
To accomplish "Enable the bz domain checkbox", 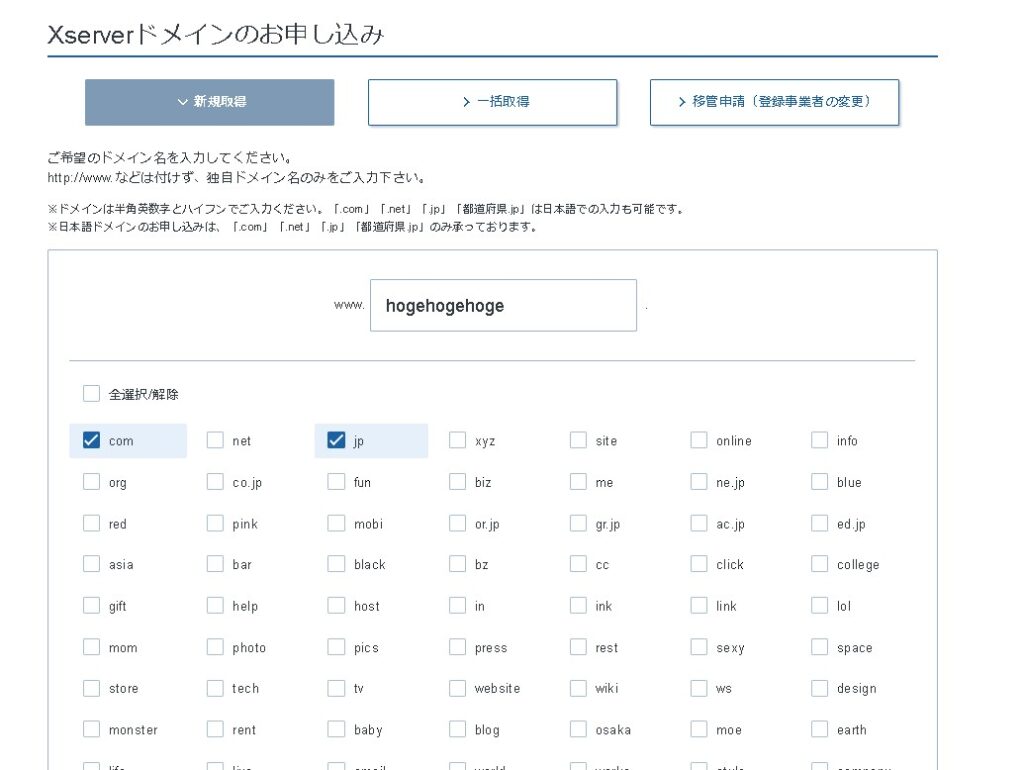I will tap(457, 564).
